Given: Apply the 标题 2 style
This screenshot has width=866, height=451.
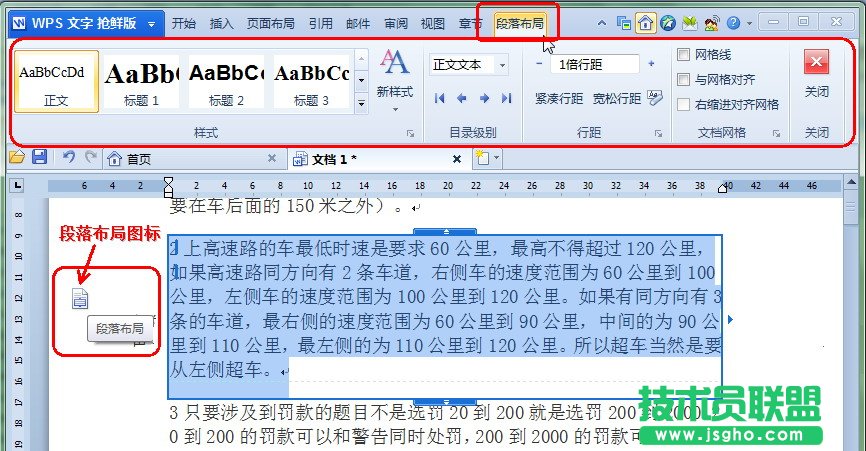Looking at the screenshot, I should coord(226,82).
